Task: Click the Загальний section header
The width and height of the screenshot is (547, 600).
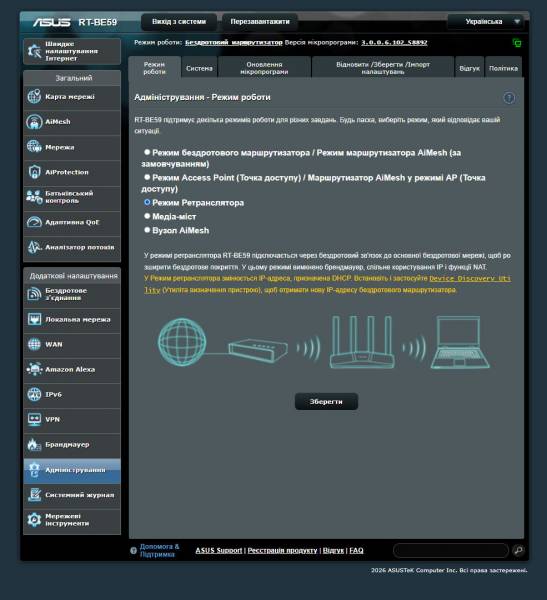Action: [x=72, y=78]
